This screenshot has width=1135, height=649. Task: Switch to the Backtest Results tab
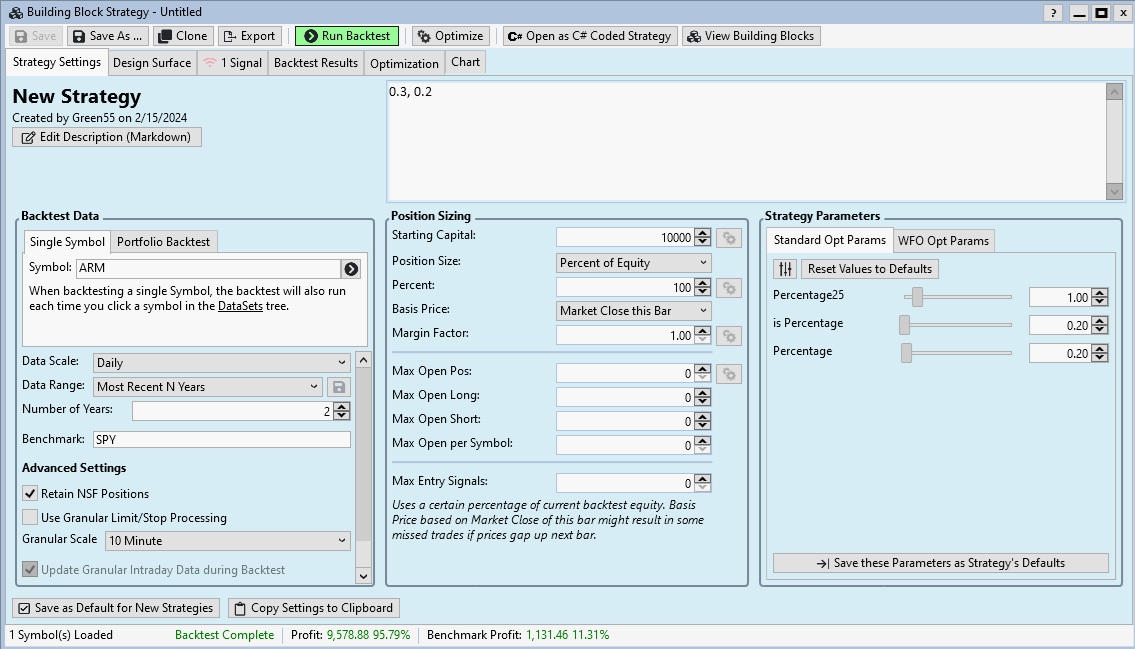315,63
